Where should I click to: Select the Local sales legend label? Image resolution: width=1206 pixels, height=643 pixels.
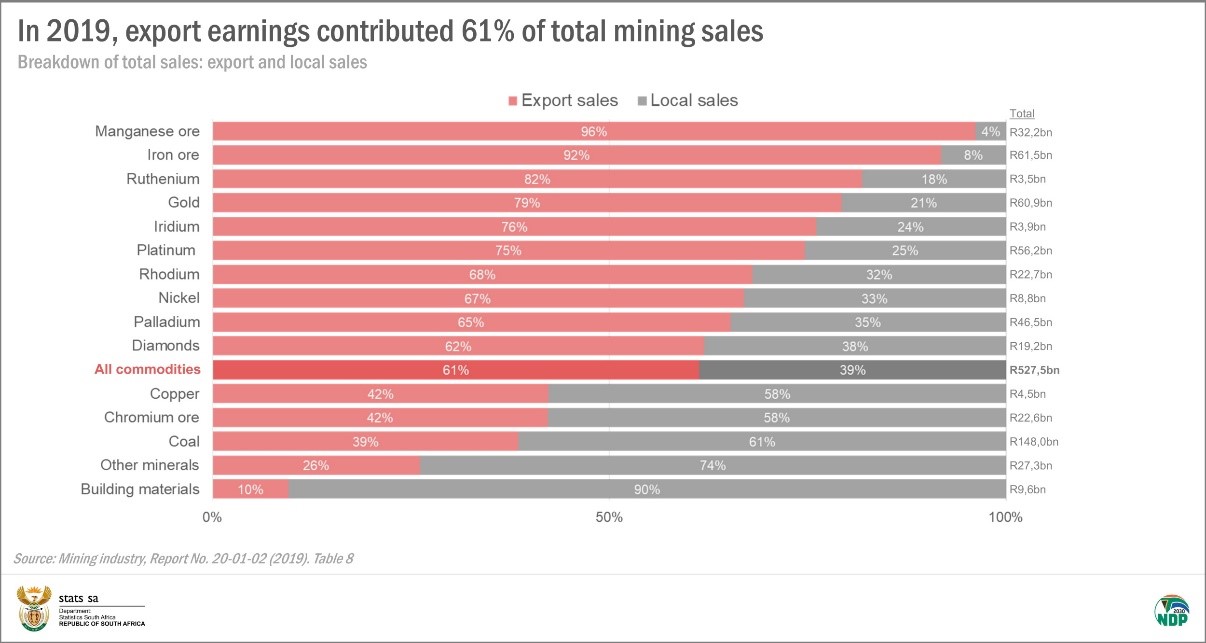[x=694, y=100]
